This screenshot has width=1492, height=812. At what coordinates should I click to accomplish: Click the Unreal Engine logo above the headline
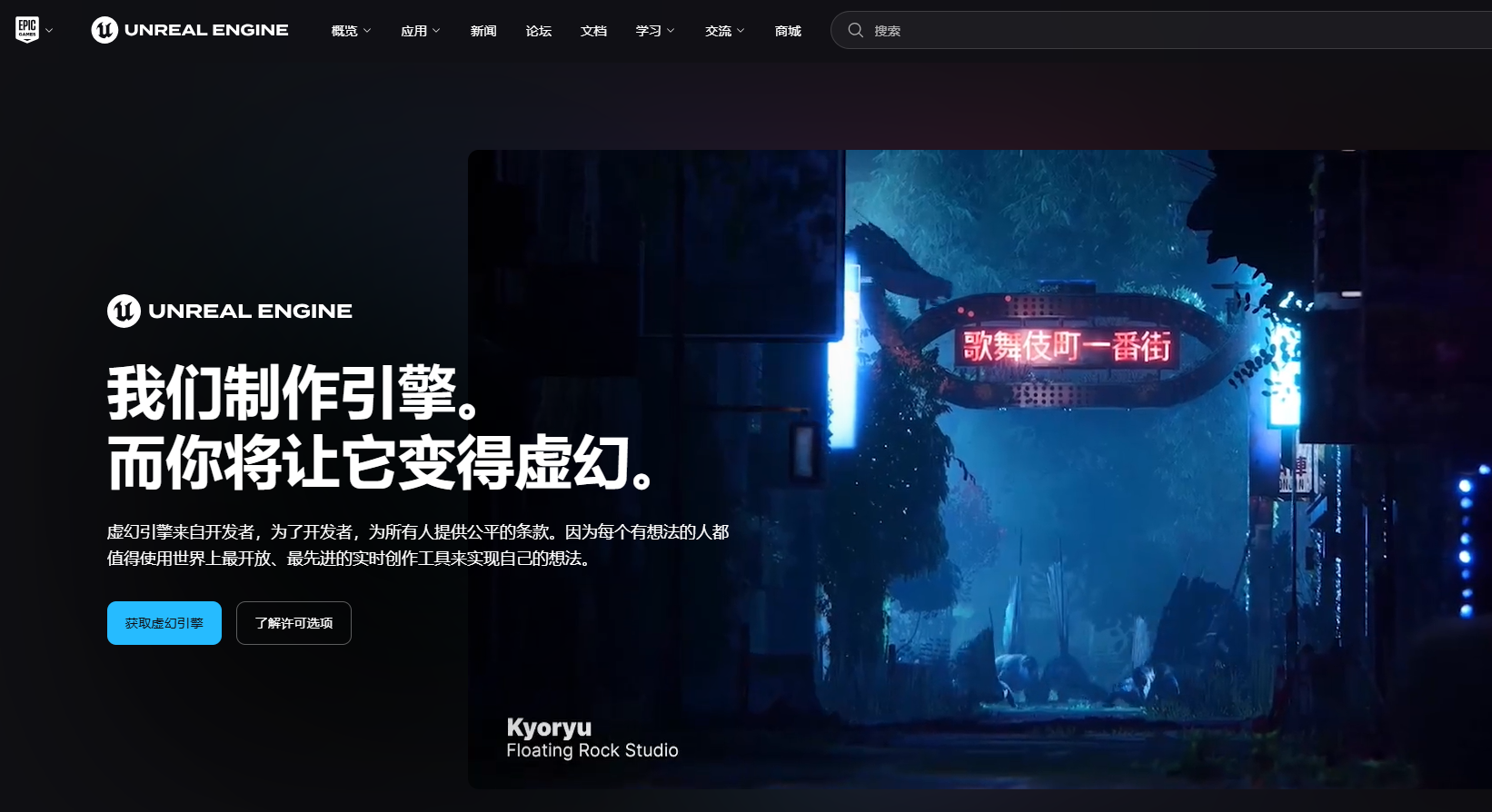pos(230,311)
